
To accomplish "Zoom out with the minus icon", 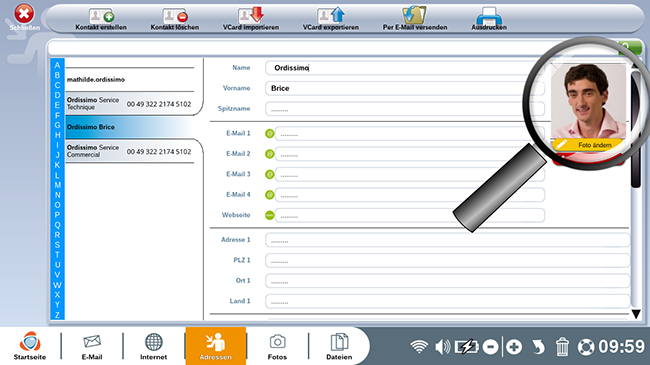I will tap(490, 347).
